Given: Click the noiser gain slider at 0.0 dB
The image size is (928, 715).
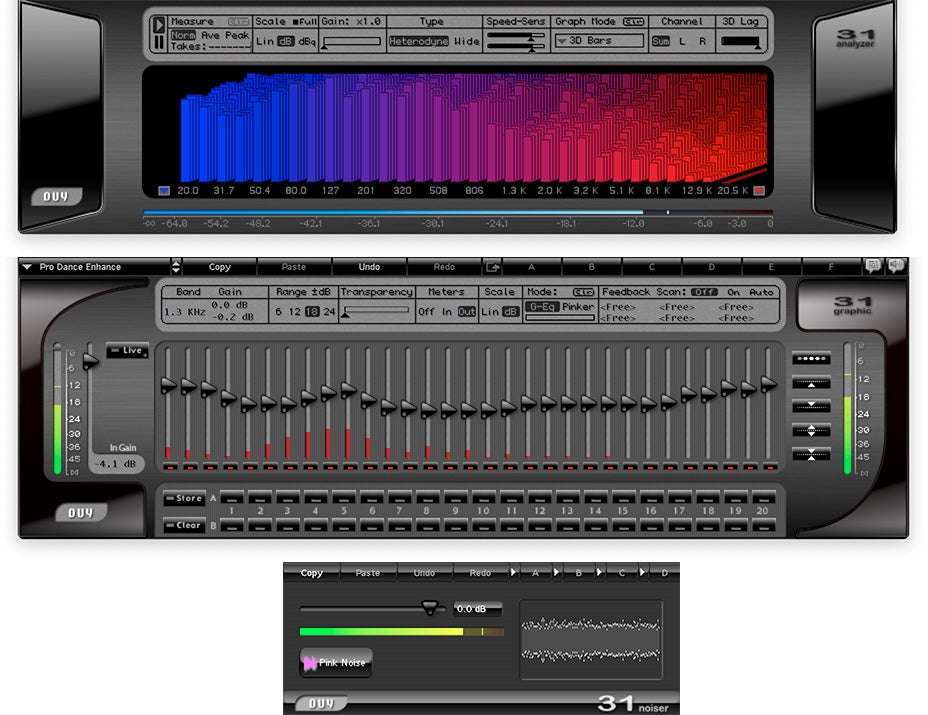Looking at the screenshot, I should coord(430,607).
